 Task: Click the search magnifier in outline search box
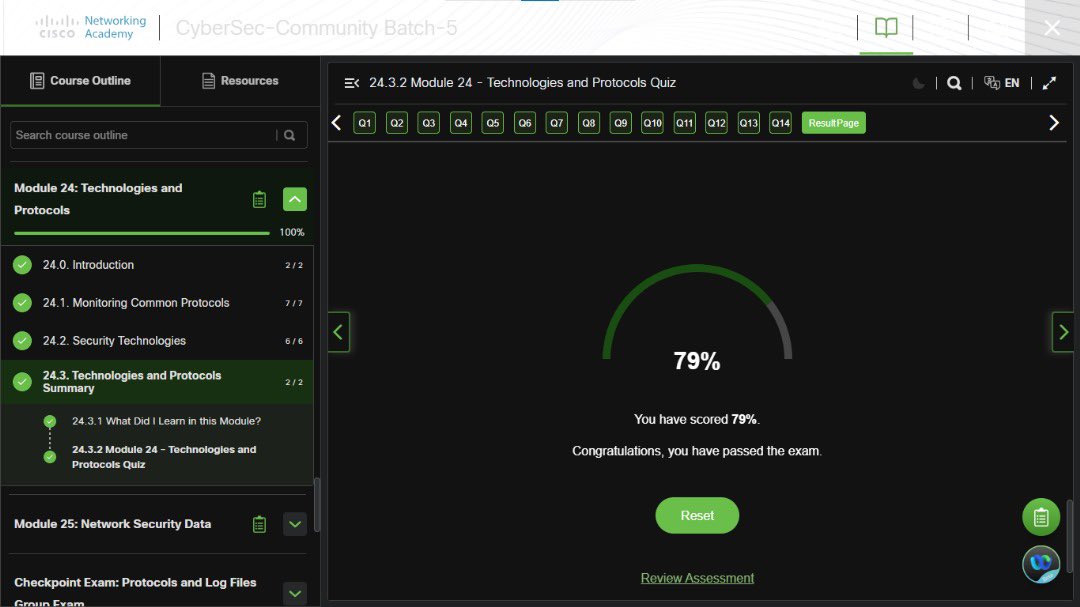(x=290, y=135)
